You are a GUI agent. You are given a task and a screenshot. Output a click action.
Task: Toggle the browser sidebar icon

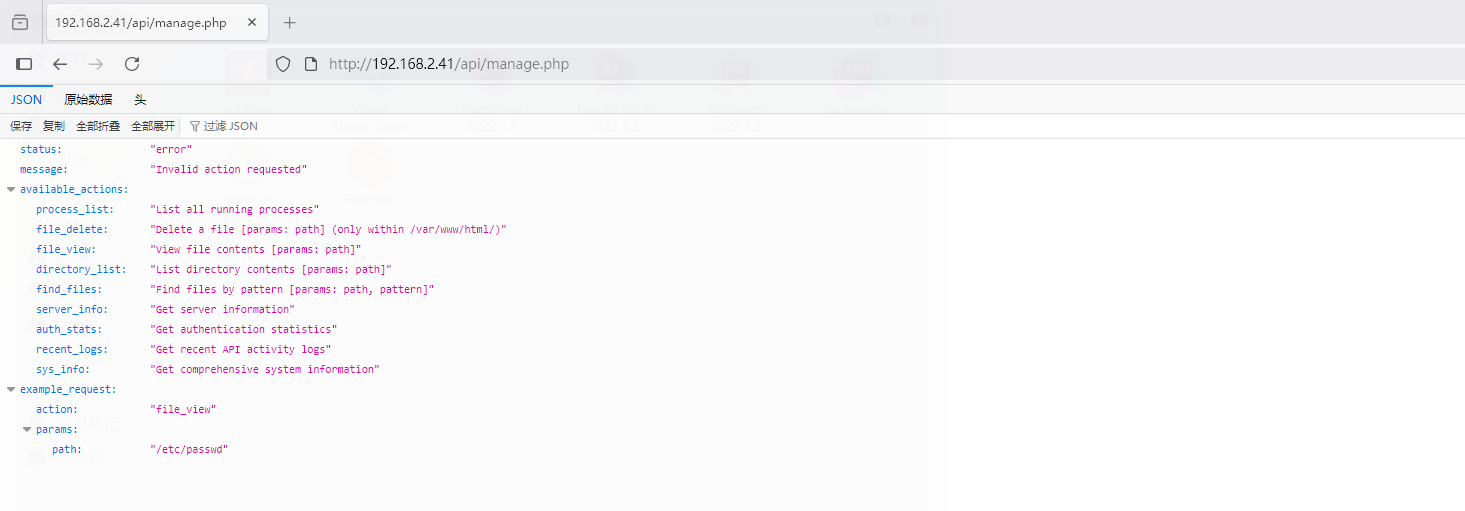24,64
